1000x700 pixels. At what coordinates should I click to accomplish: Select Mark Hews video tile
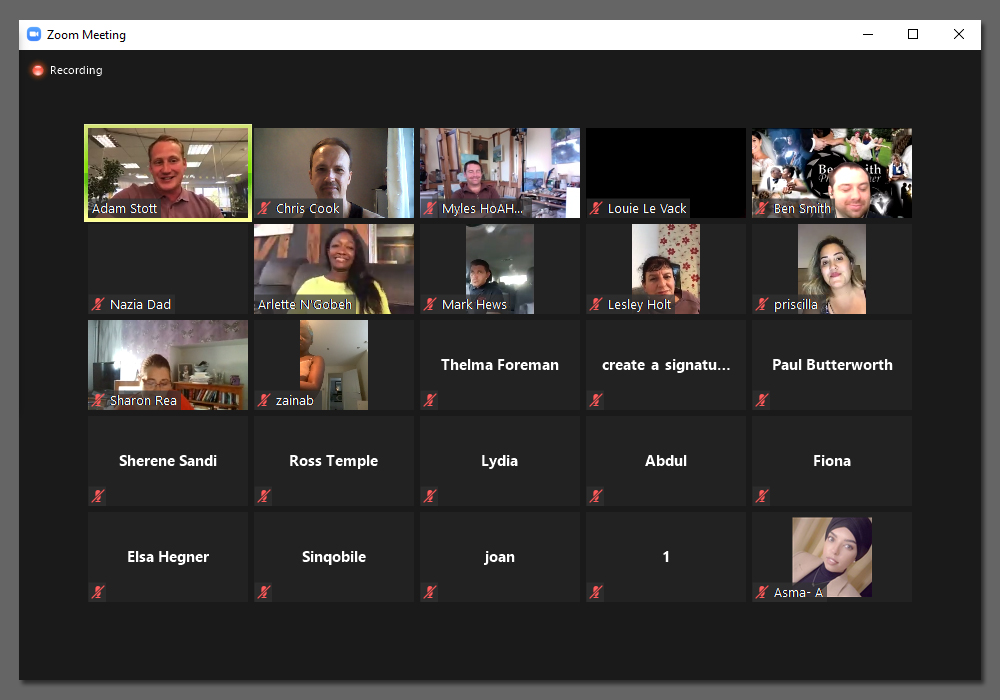500,268
